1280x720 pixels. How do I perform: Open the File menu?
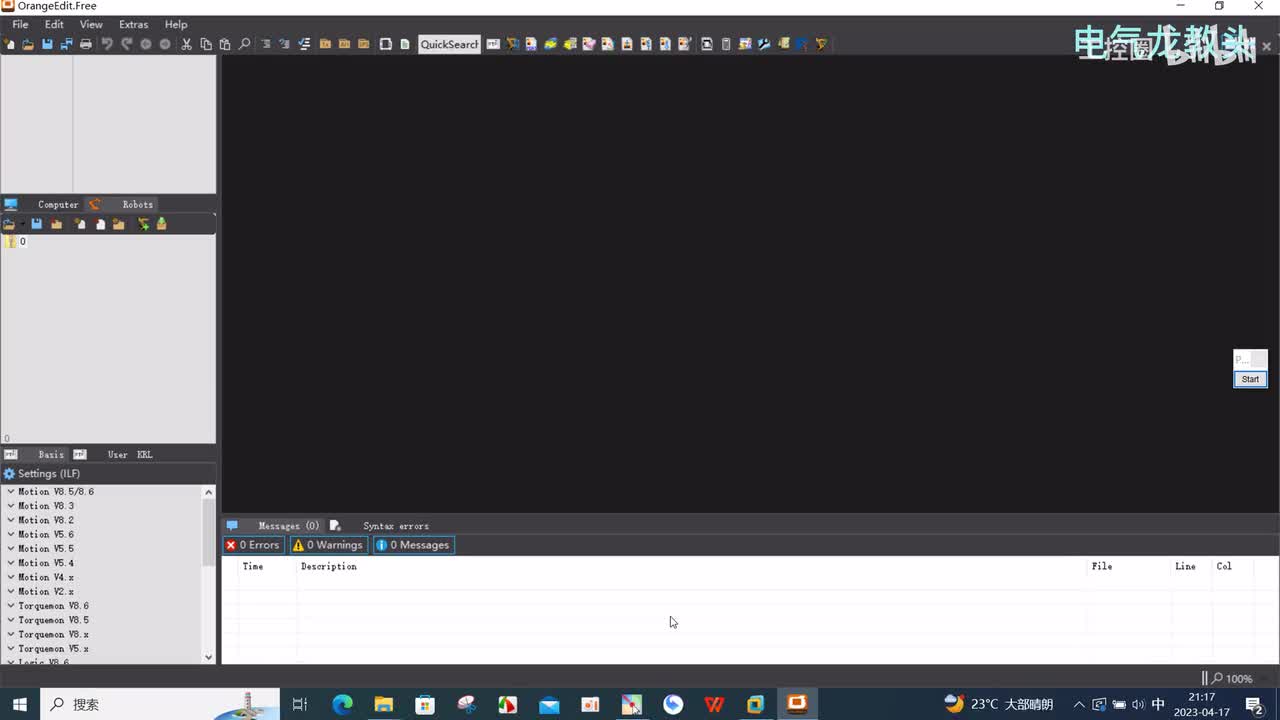point(20,24)
